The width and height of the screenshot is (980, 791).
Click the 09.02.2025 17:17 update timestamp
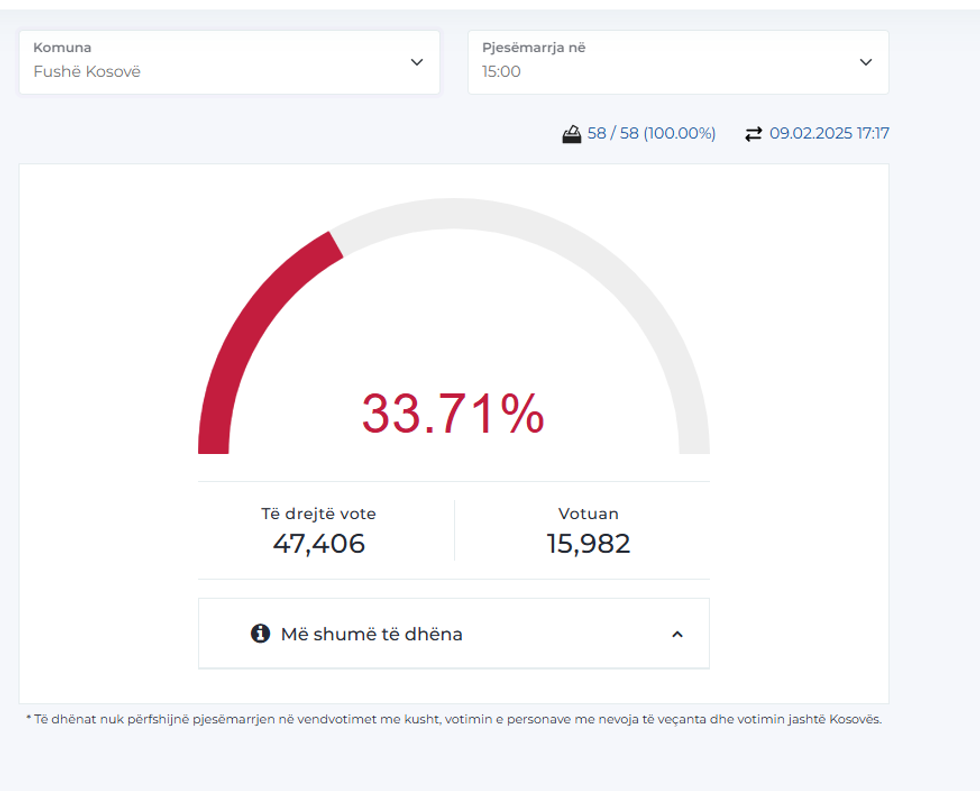(x=829, y=134)
